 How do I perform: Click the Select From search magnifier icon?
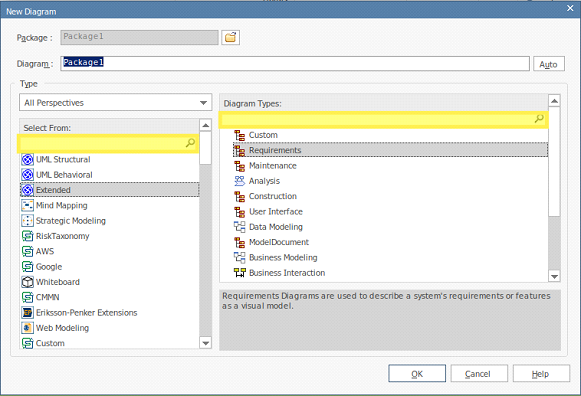tap(190, 143)
